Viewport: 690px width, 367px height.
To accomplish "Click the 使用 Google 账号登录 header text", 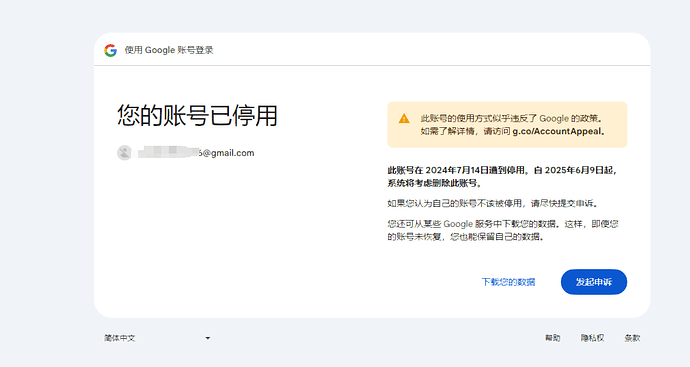I will pos(169,50).
